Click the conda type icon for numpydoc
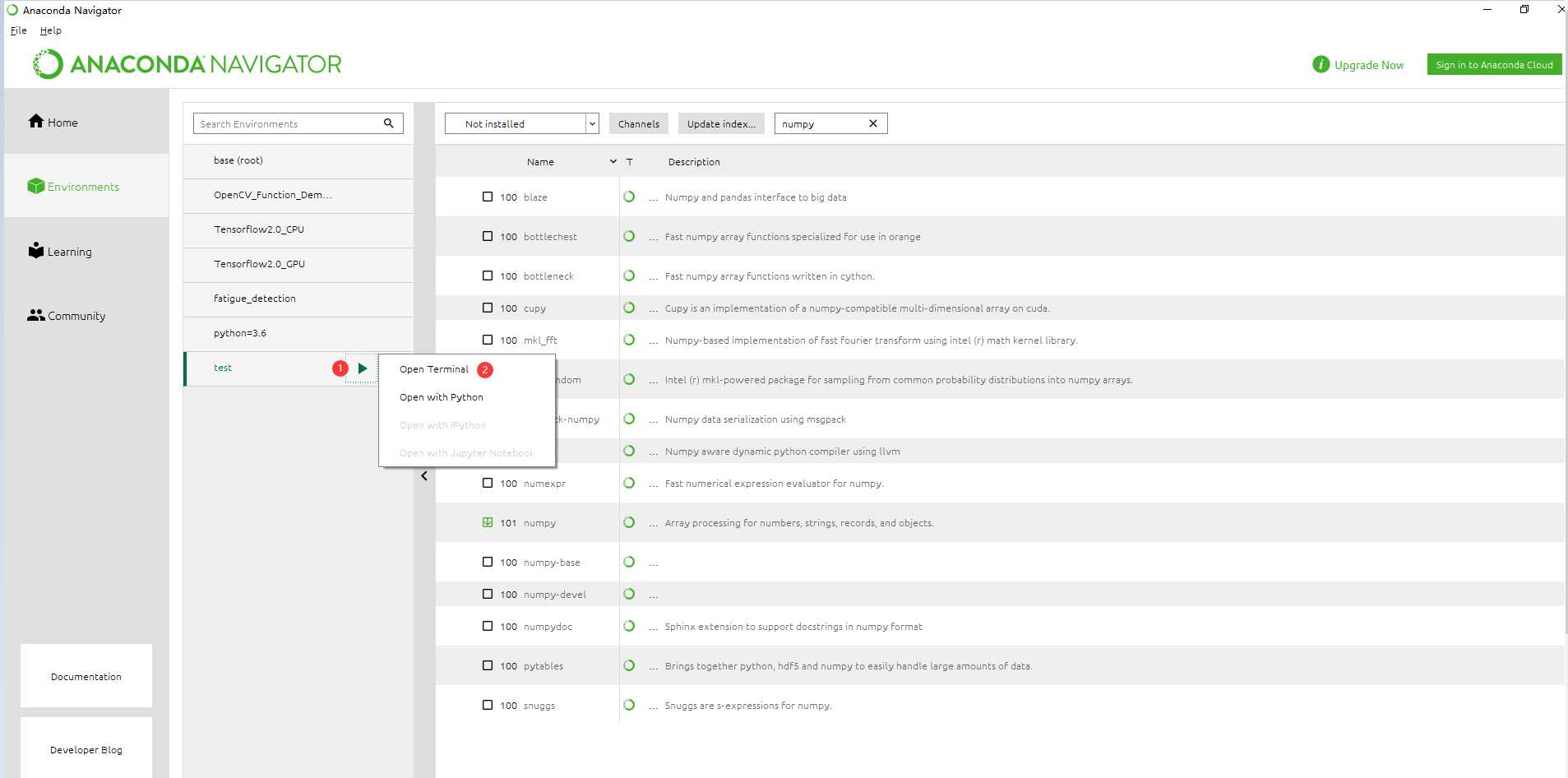This screenshot has height=778, width=1568. [629, 626]
